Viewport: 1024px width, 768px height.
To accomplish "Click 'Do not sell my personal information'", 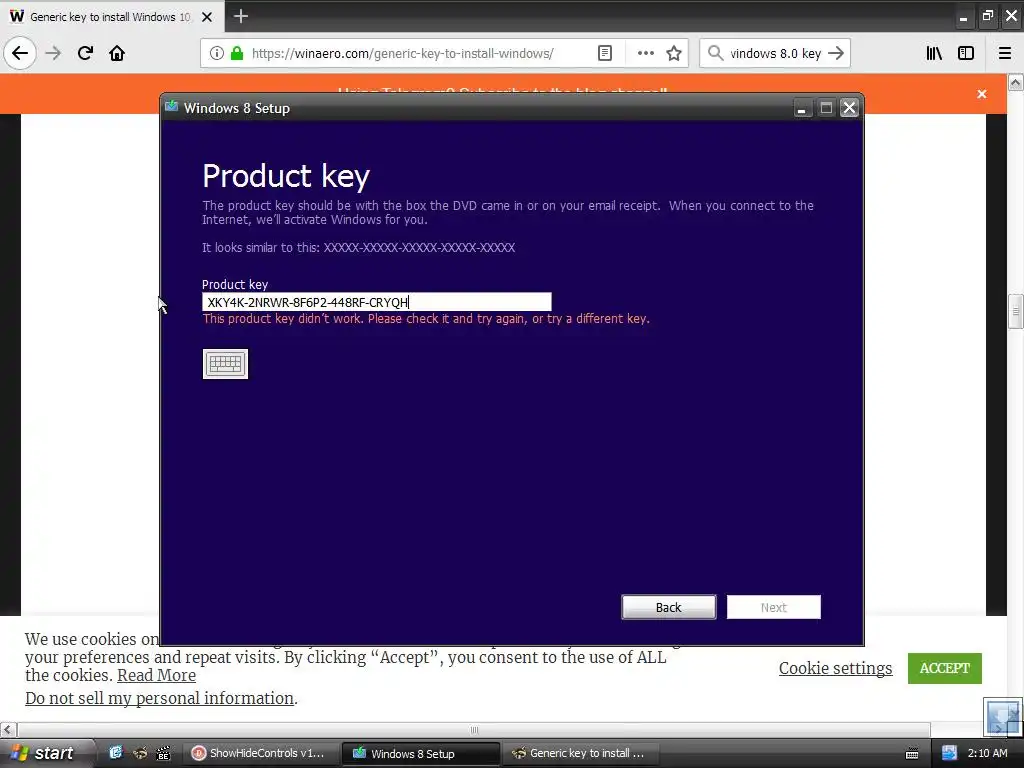I will tap(159, 698).
